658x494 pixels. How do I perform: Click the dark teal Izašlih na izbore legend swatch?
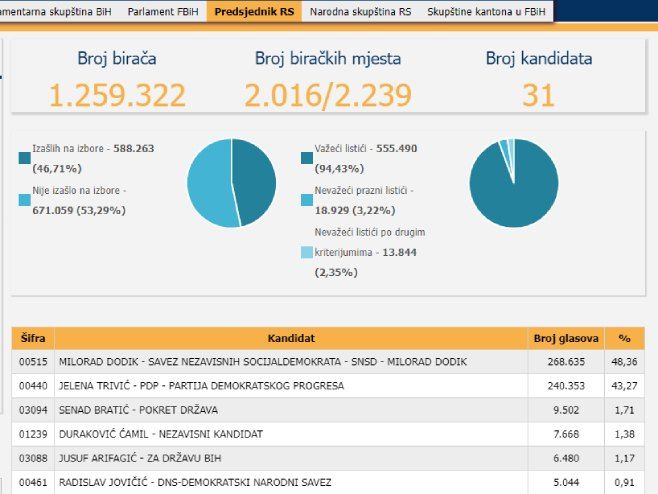click(25, 158)
